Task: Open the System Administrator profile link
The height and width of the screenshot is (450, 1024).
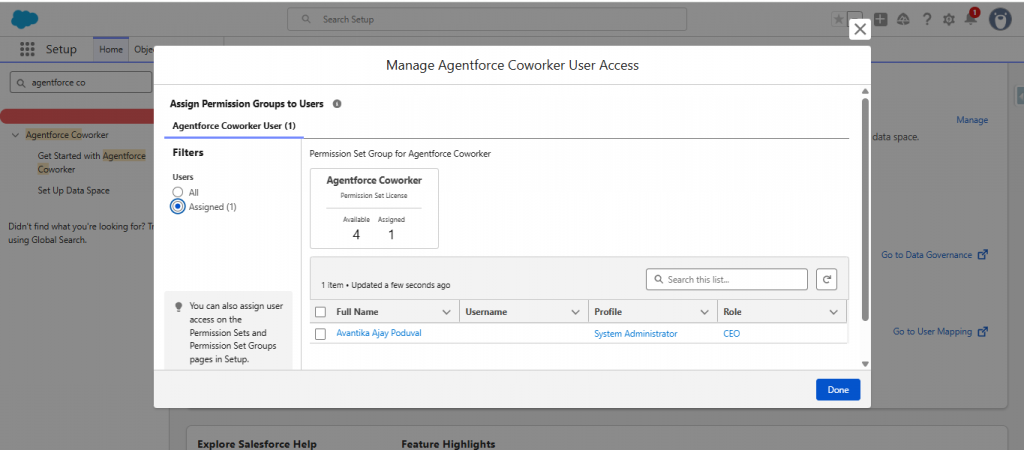Action: coord(635,334)
